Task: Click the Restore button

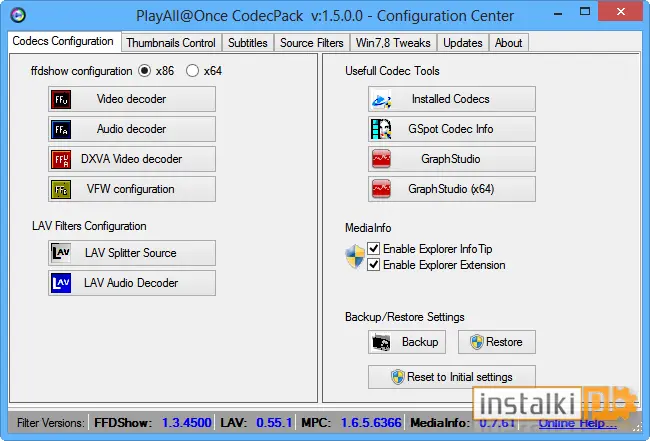Action: pos(497,342)
